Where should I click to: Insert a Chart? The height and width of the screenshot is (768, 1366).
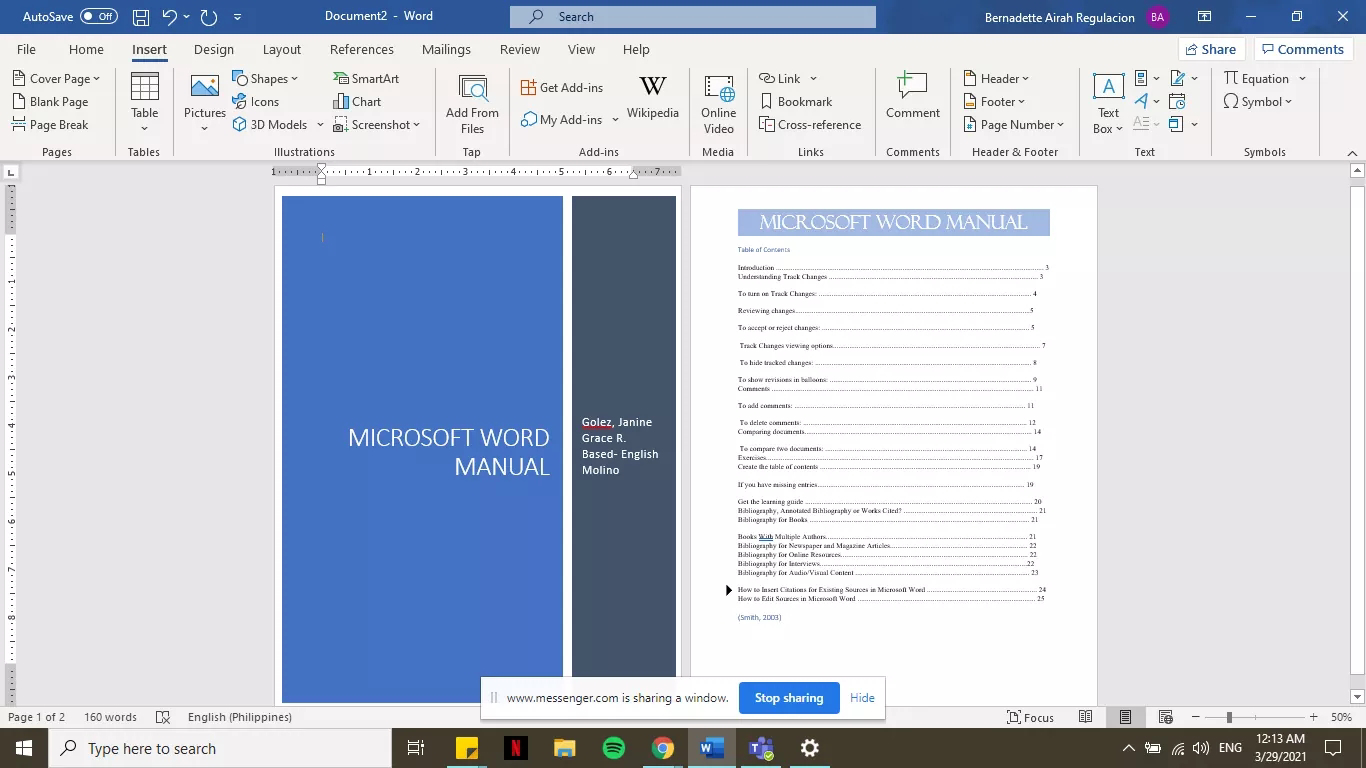point(357,101)
